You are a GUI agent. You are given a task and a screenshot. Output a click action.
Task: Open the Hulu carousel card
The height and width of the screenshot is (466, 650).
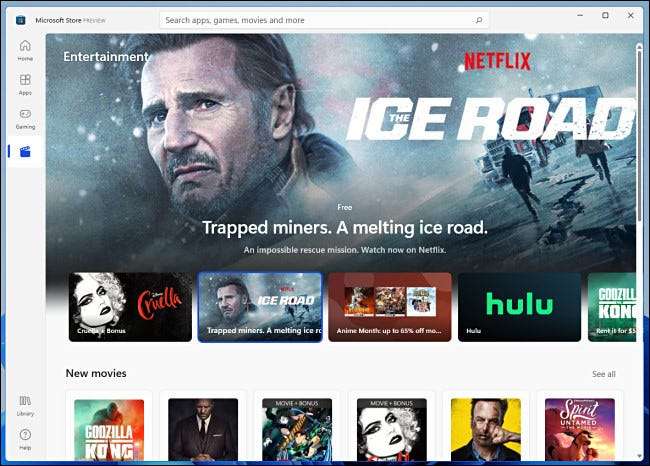(519, 307)
